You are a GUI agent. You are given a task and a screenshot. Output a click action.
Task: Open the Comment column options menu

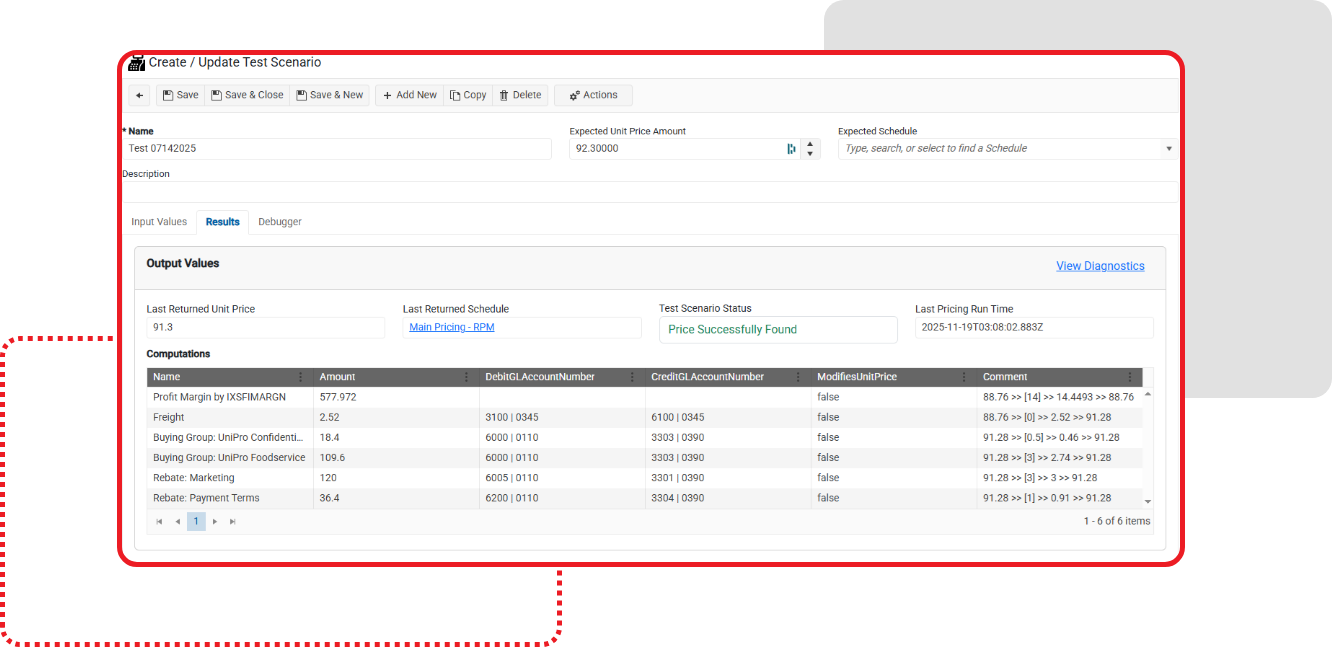click(x=1130, y=378)
